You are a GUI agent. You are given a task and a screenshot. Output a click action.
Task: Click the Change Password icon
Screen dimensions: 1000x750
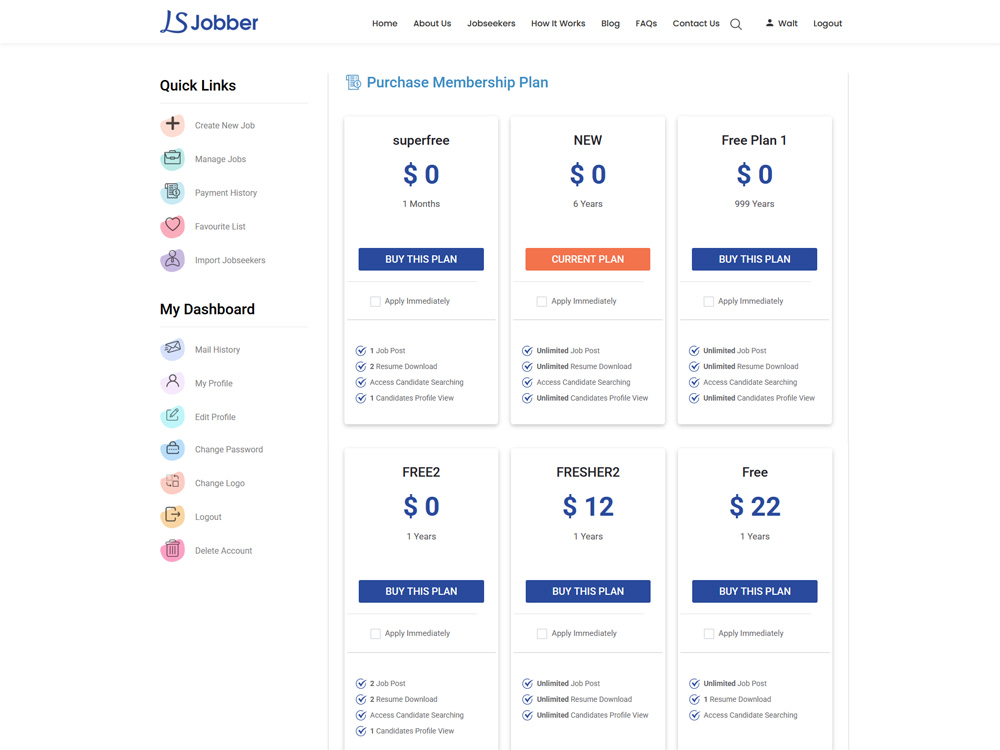click(x=172, y=449)
